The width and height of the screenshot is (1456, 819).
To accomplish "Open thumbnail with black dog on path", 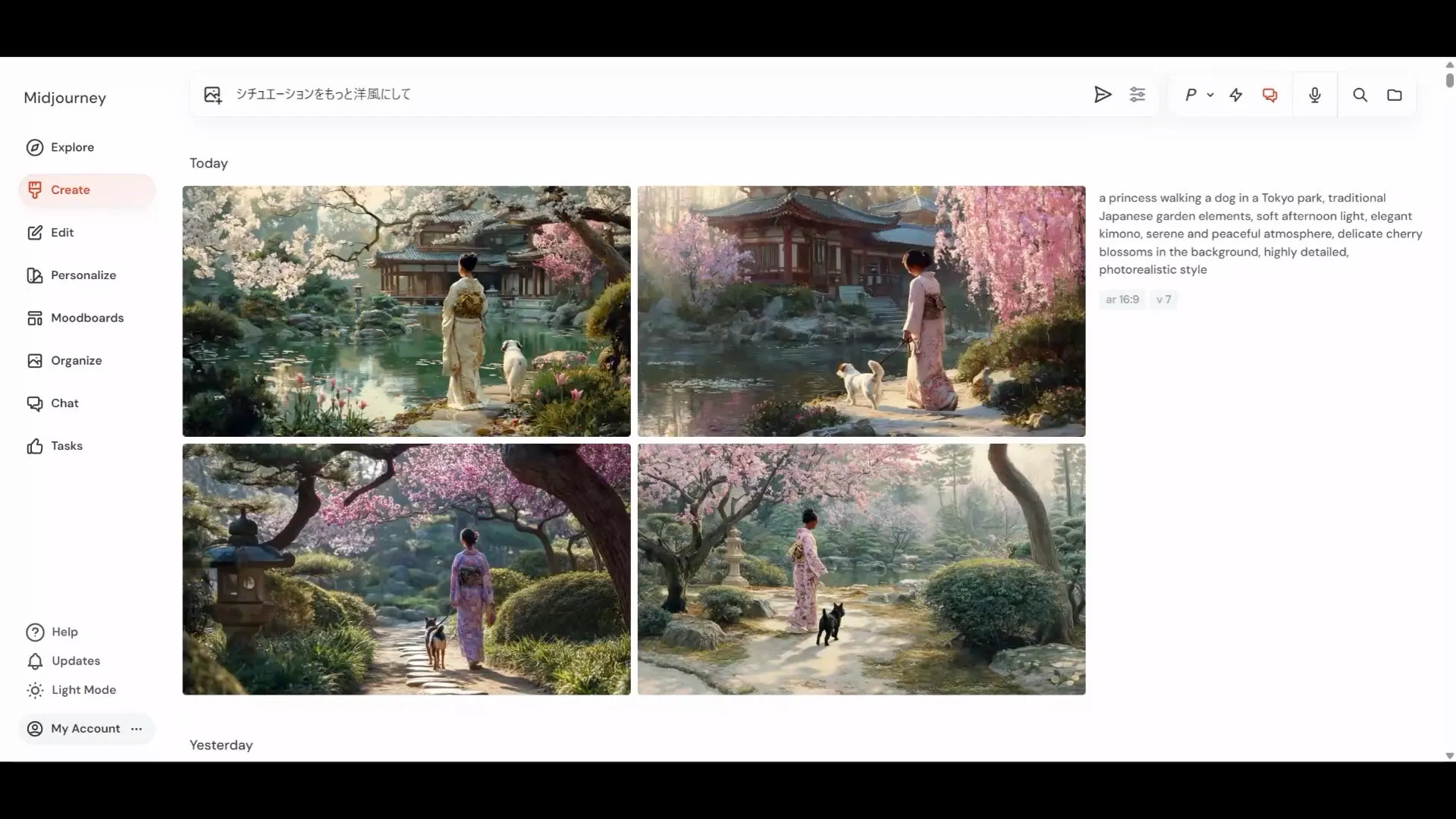I will (861, 569).
